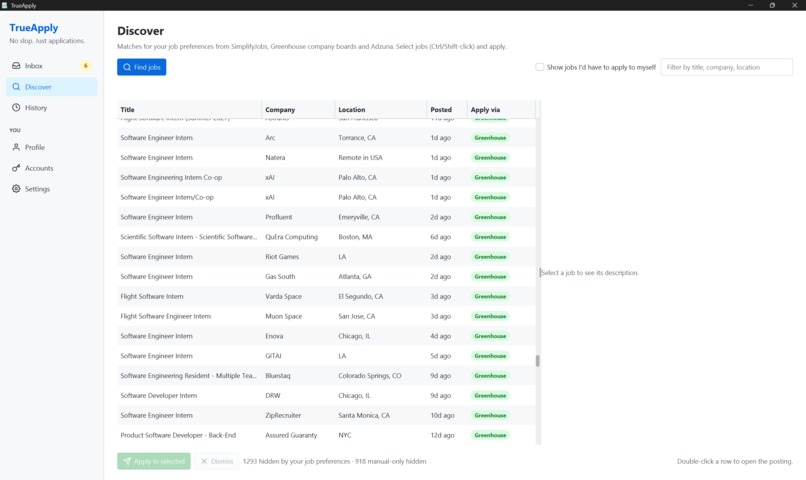Select the Scientific Software Intern row
The height and width of the screenshot is (480, 806).
(326, 237)
